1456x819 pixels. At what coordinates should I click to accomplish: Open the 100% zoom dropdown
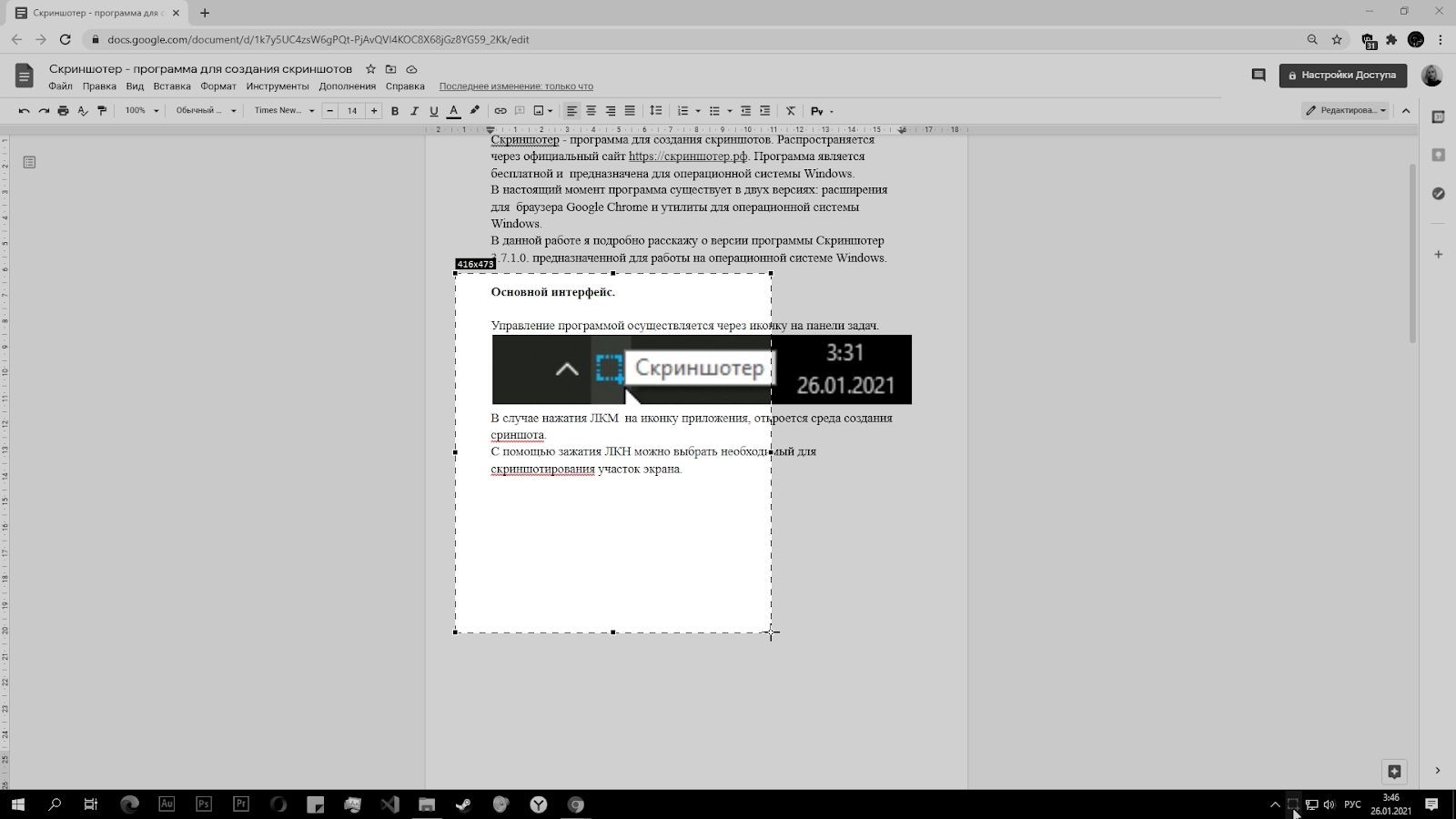(x=141, y=111)
